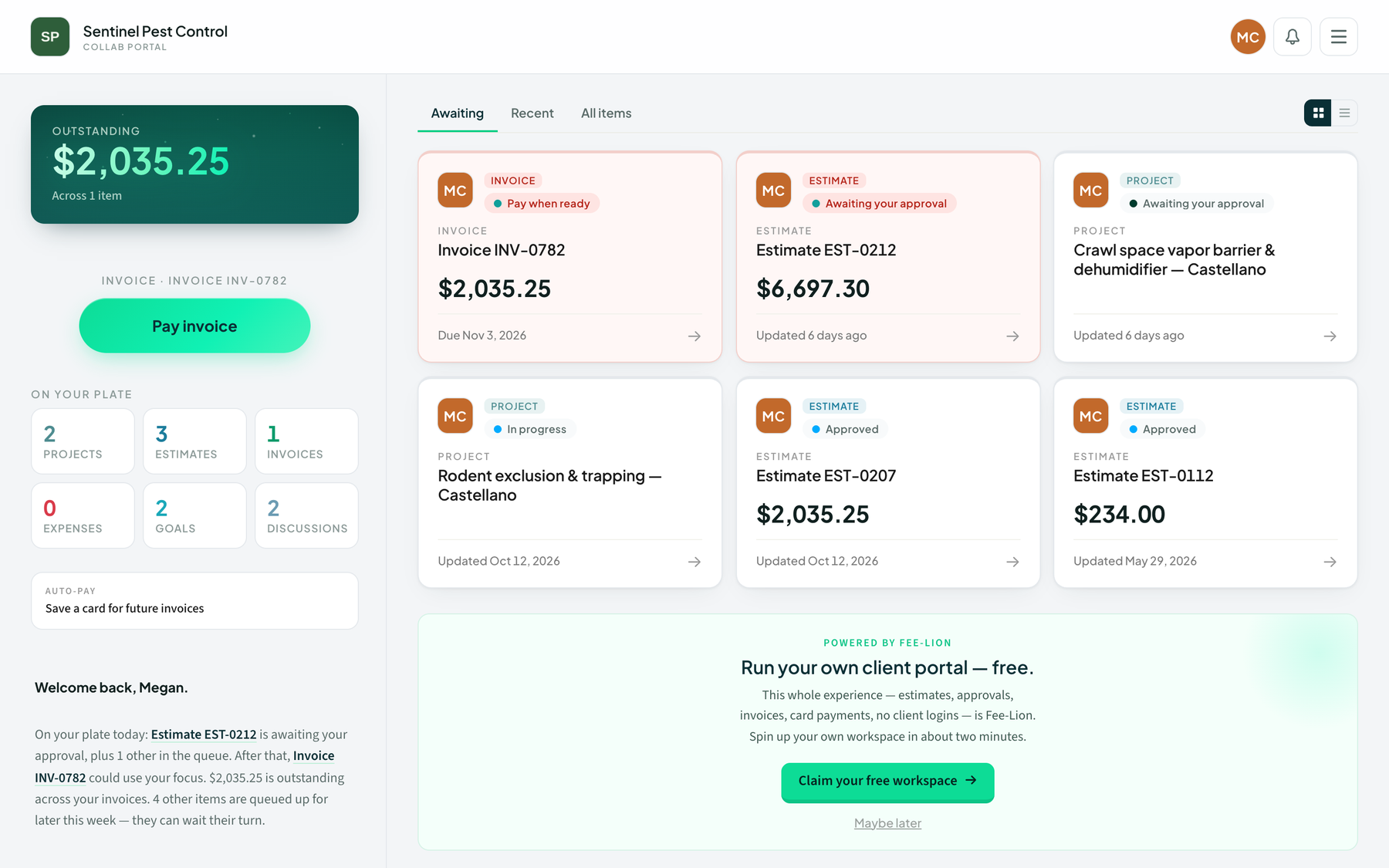Viewport: 1389px width, 868px height.
Task: Click MC avatar on Rodent exclusion card
Action: pos(455,416)
